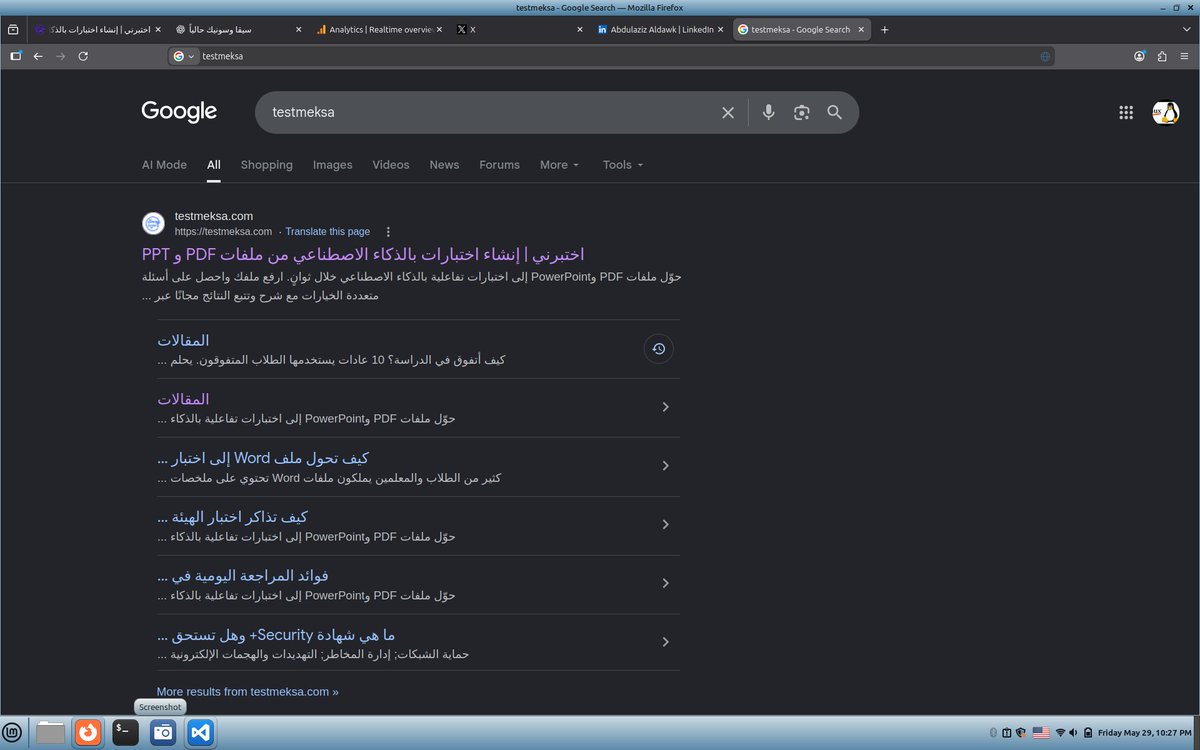Open the Google apps grid
This screenshot has width=1200, height=750.
1126,113
